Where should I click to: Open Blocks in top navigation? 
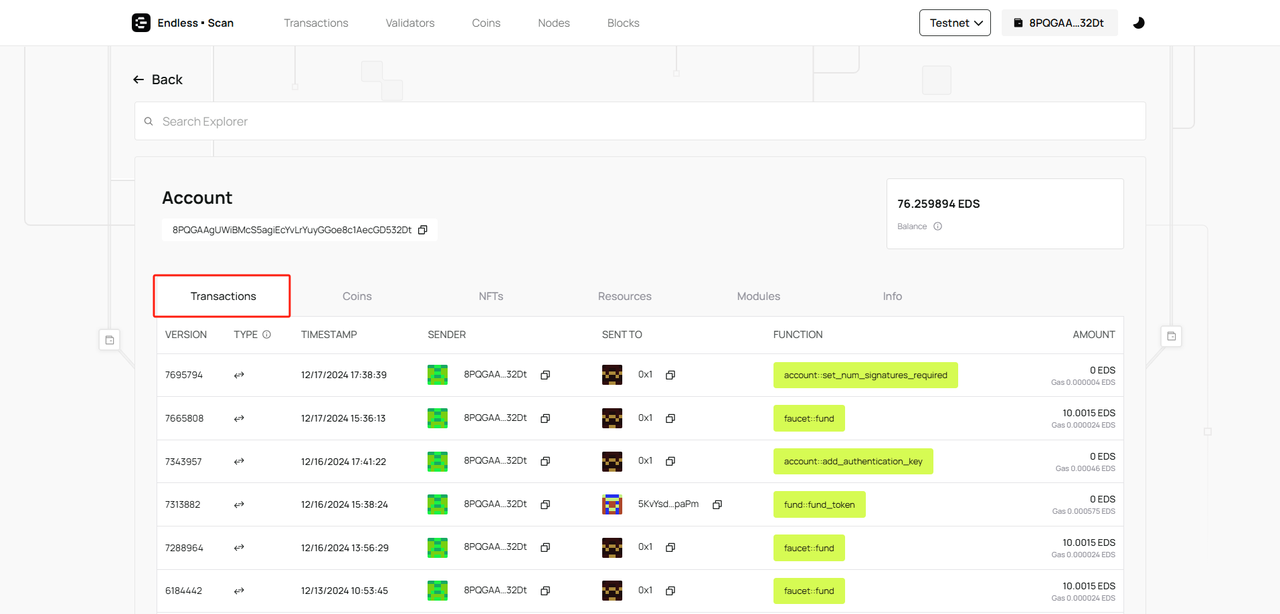(623, 23)
